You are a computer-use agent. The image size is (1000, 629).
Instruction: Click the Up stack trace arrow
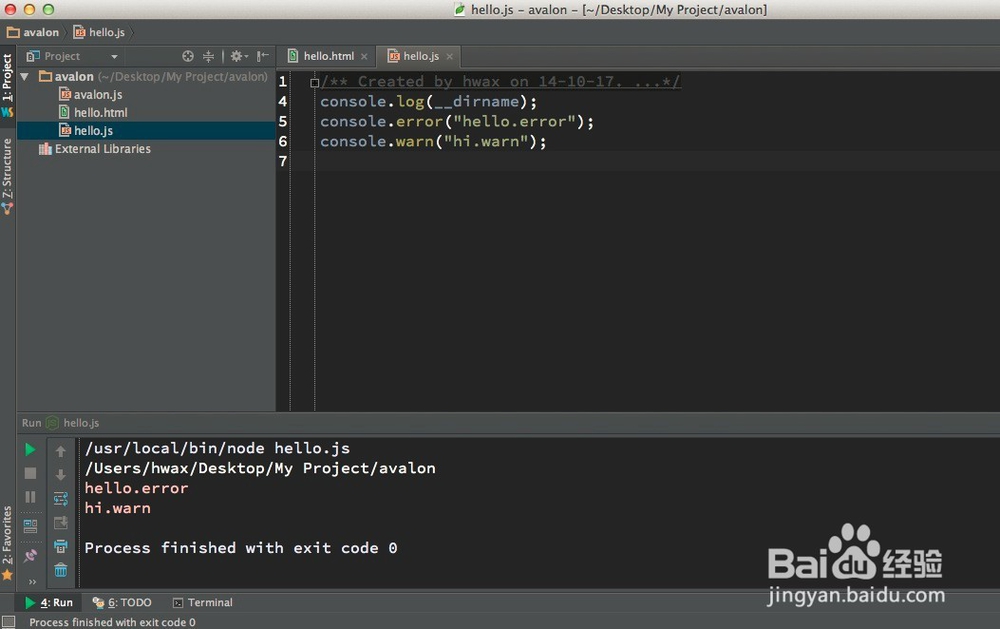point(61,452)
